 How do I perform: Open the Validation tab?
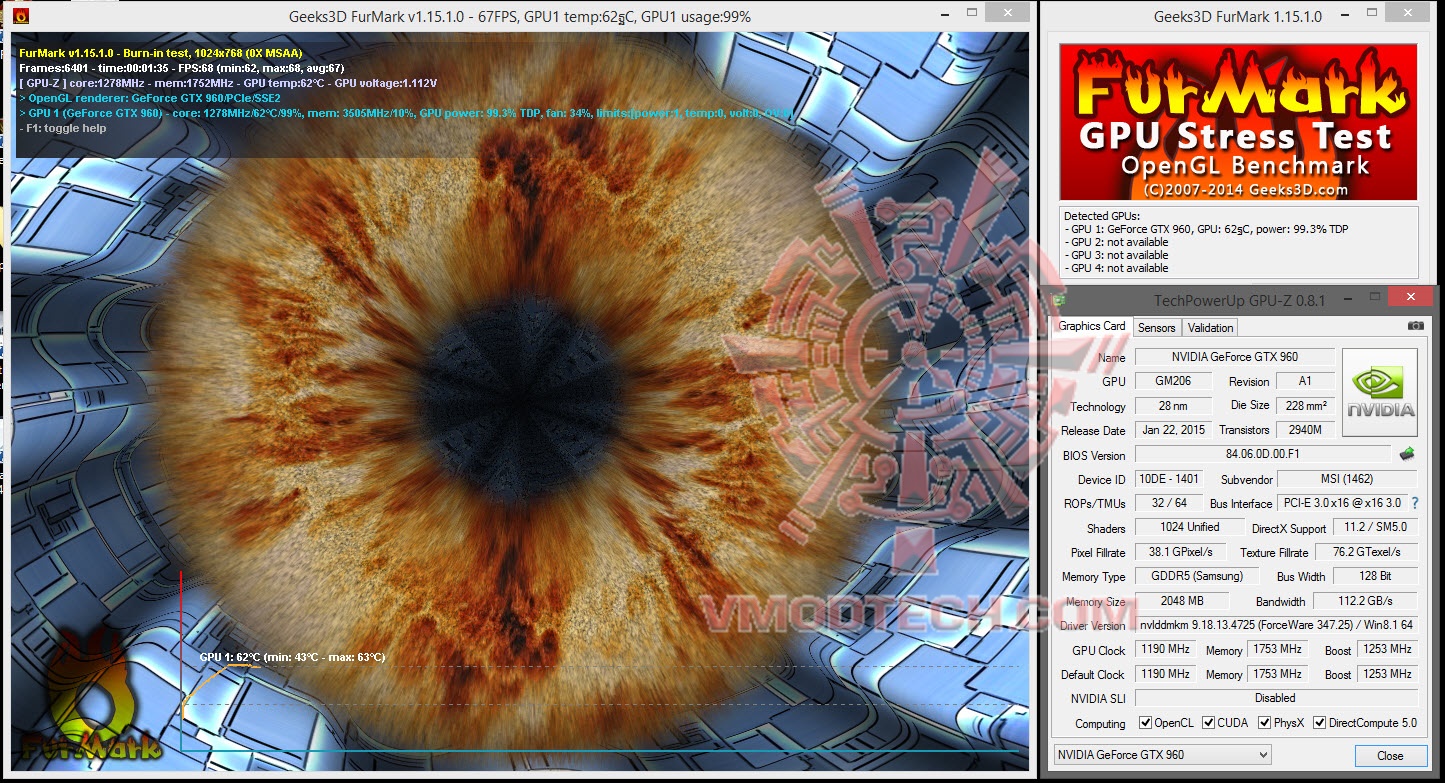coord(1210,327)
